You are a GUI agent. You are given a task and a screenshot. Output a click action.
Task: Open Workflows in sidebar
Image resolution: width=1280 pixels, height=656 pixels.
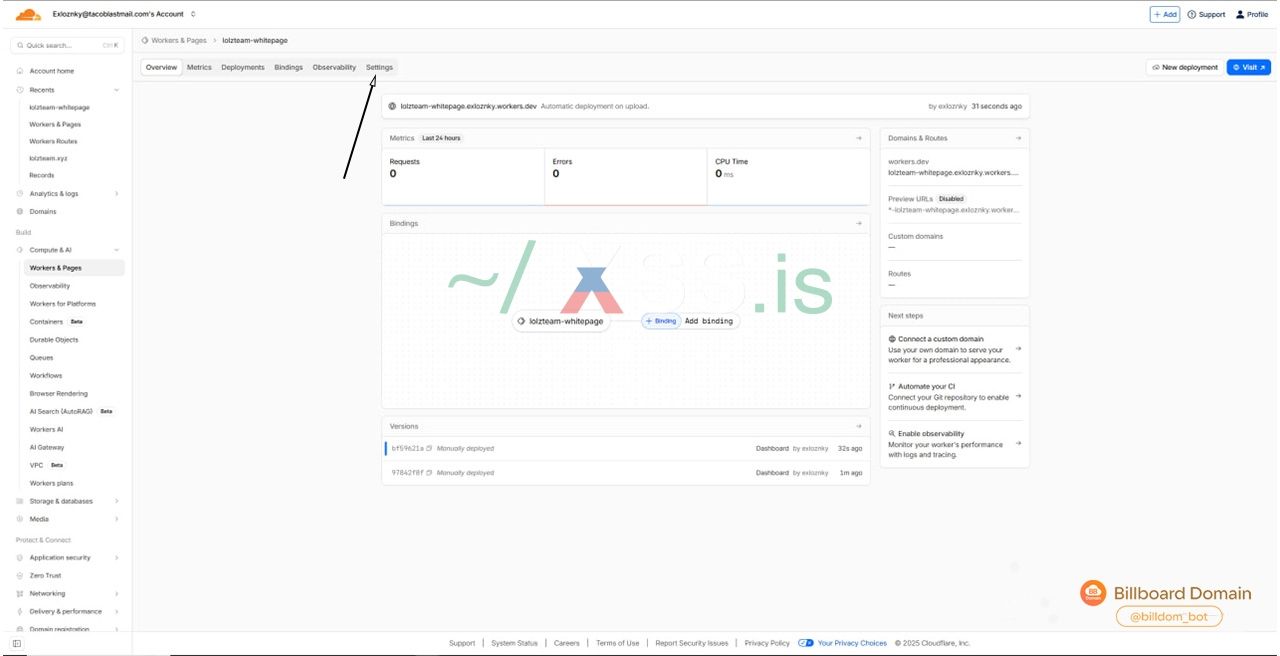coord(46,376)
